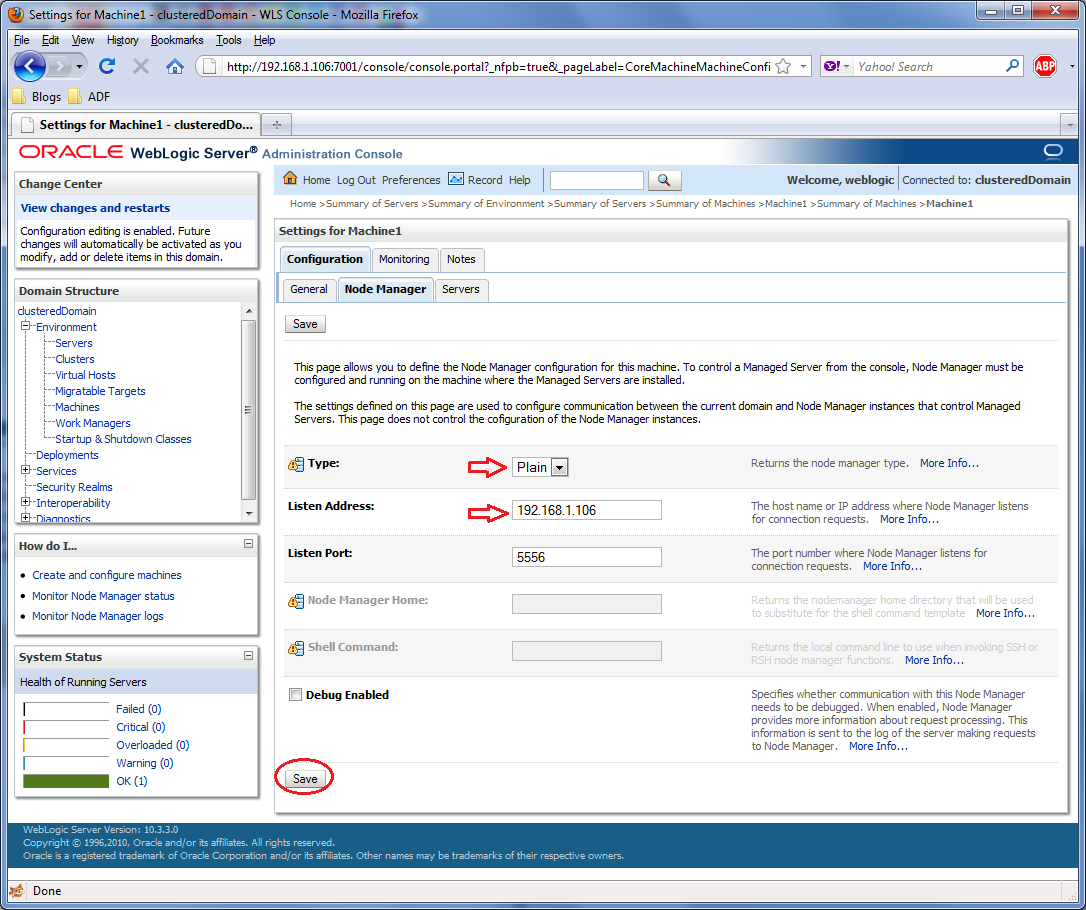
Task: Expand the Diagnostics tree node
Action: coord(26,517)
